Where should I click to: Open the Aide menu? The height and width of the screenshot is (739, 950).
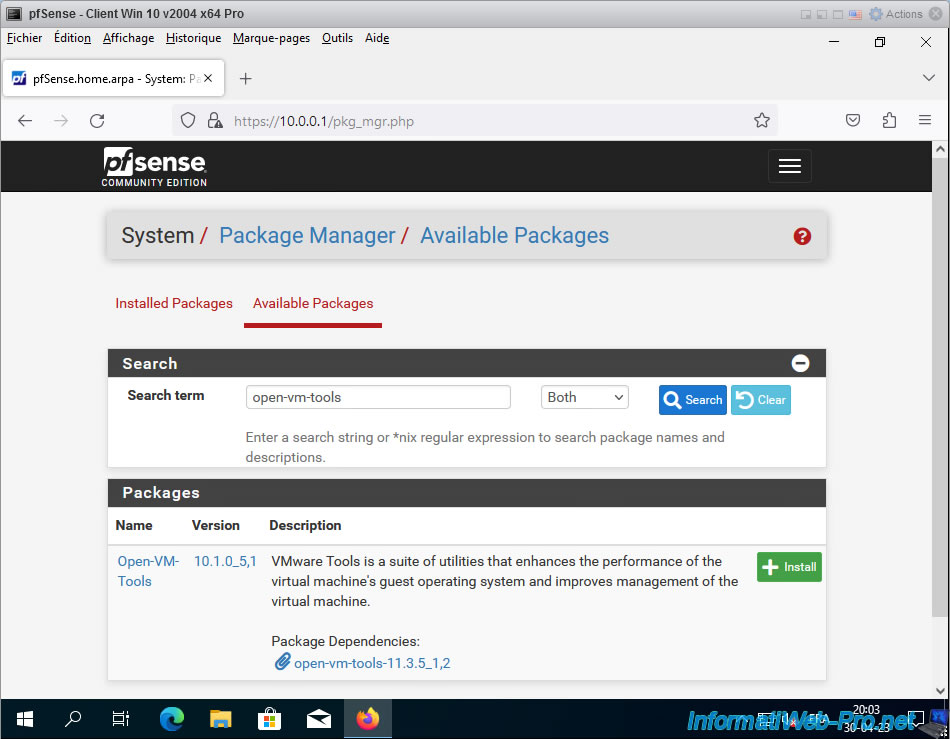pos(377,38)
